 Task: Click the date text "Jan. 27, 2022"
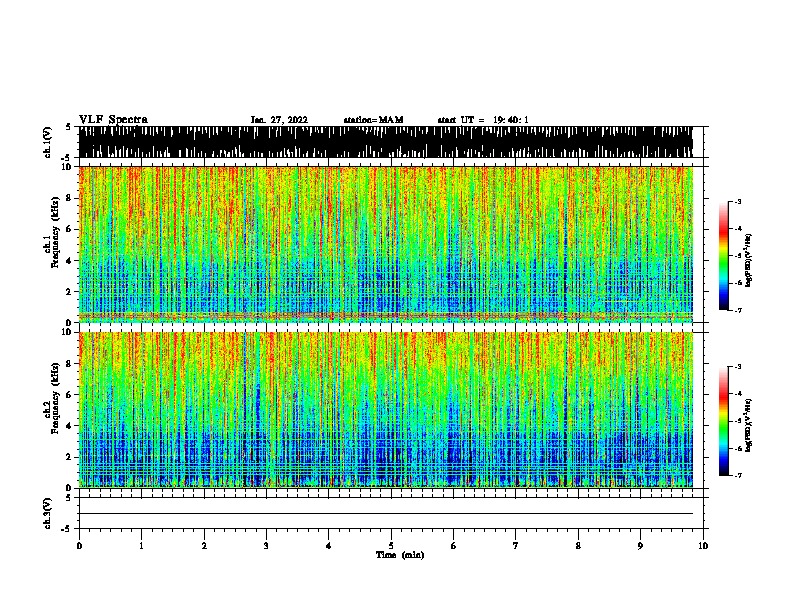(x=279, y=120)
